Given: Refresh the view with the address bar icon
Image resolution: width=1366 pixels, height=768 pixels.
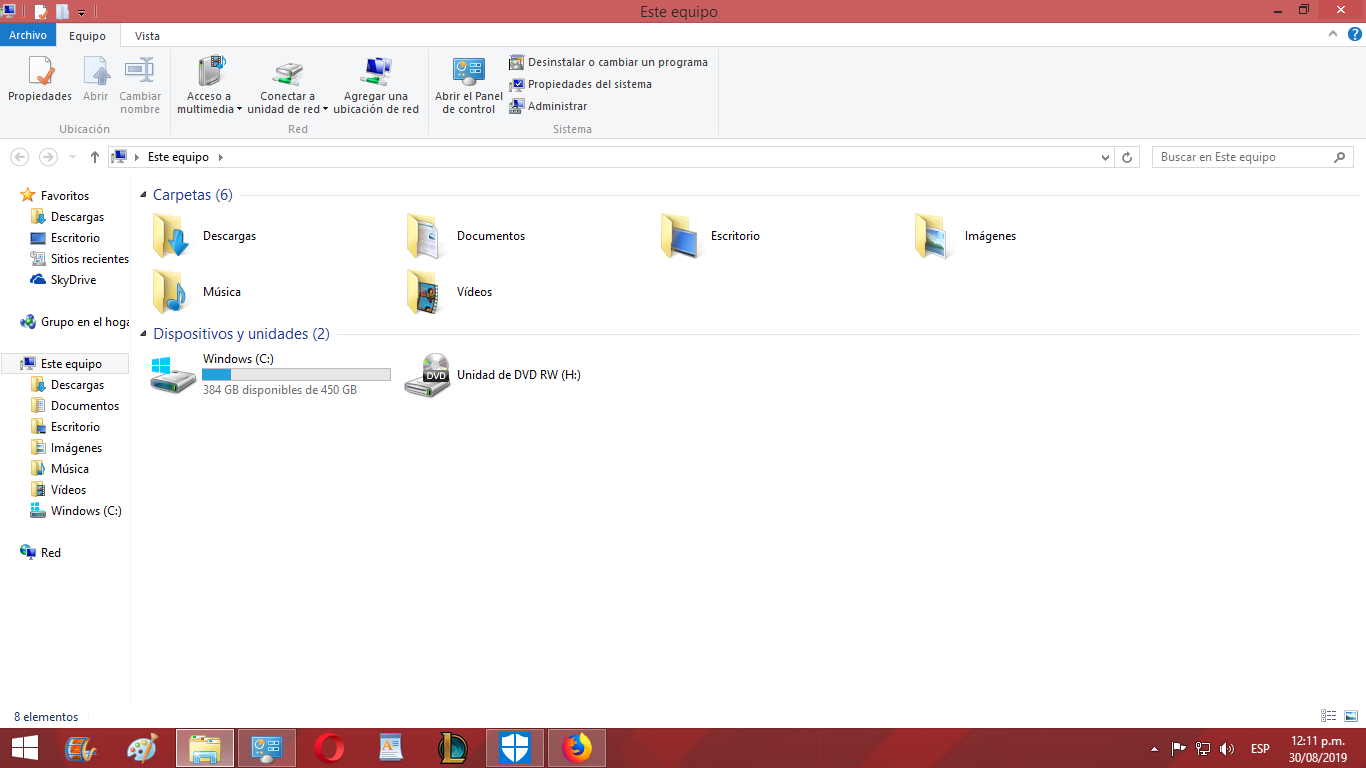Looking at the screenshot, I should point(1127,157).
